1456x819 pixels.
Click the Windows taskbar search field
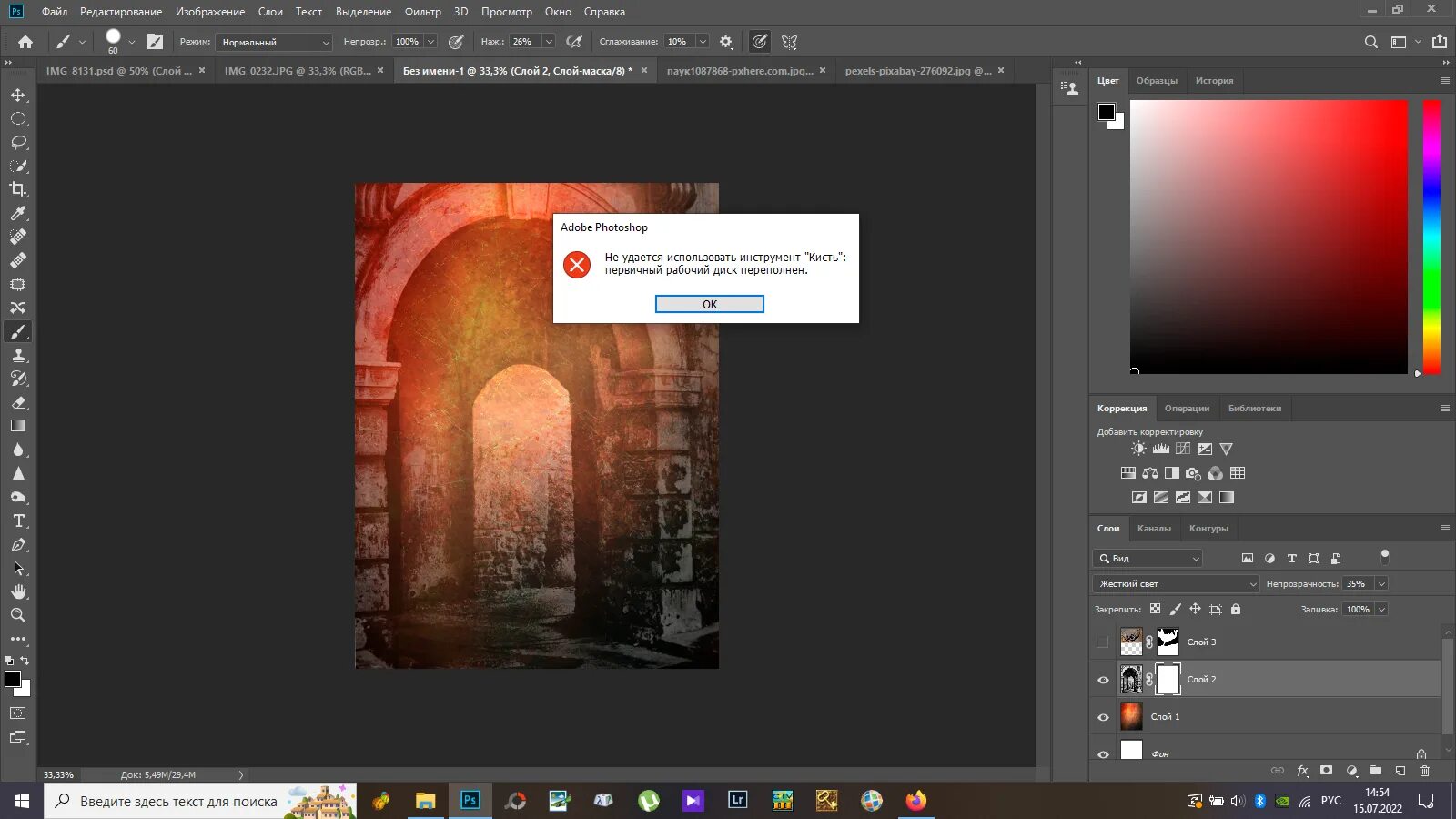pos(178,802)
